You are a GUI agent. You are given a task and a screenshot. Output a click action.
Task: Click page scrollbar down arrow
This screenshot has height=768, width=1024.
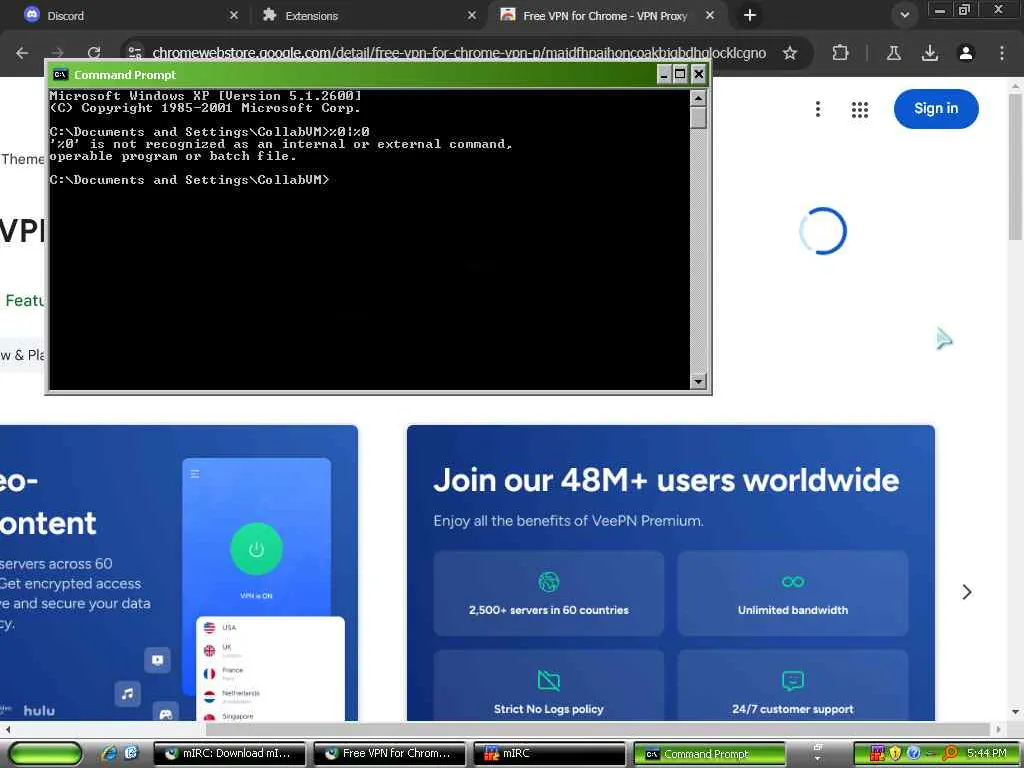coord(1015,712)
